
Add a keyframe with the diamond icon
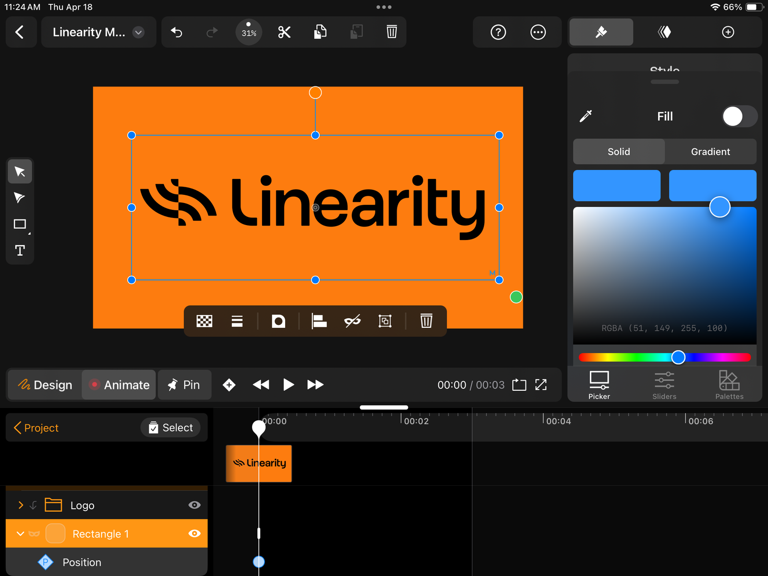pos(229,385)
